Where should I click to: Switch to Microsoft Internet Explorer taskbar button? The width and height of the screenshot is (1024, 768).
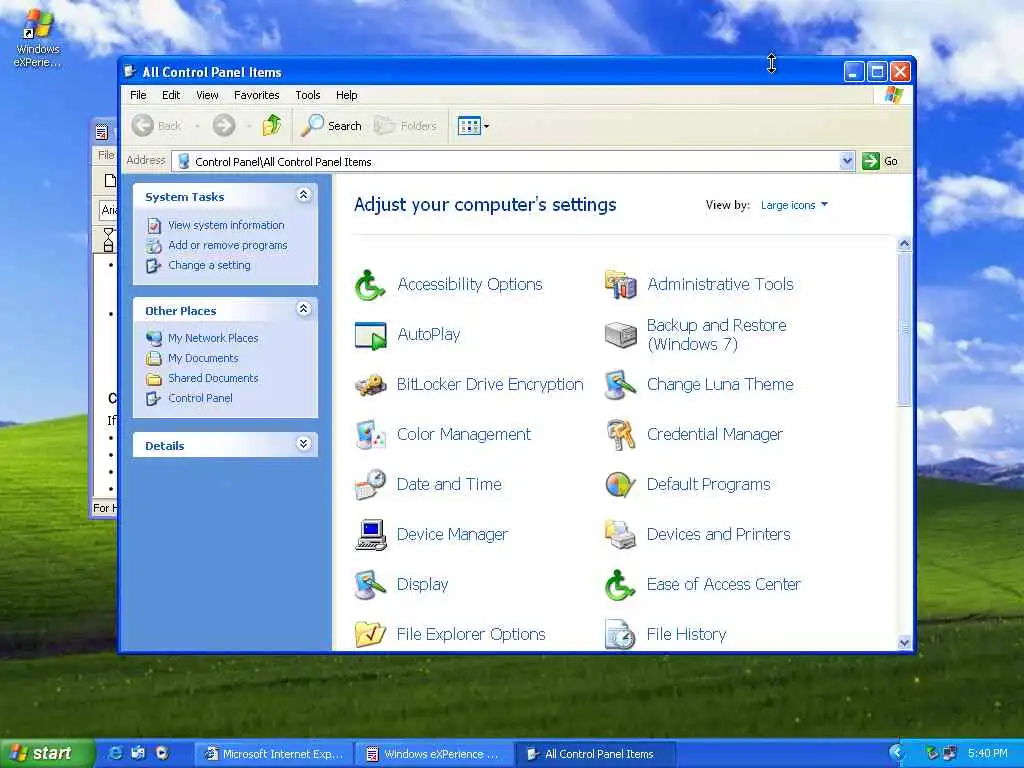coord(275,754)
